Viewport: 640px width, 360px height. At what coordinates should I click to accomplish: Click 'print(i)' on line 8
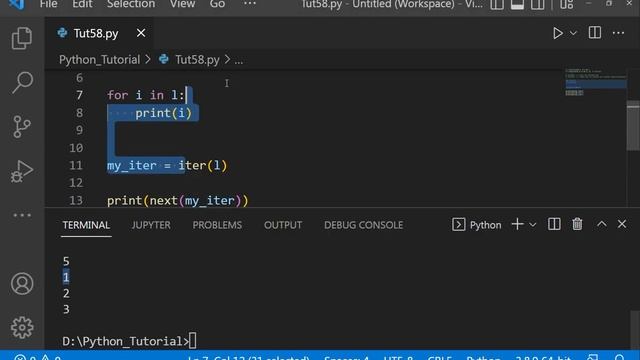click(x=163, y=113)
